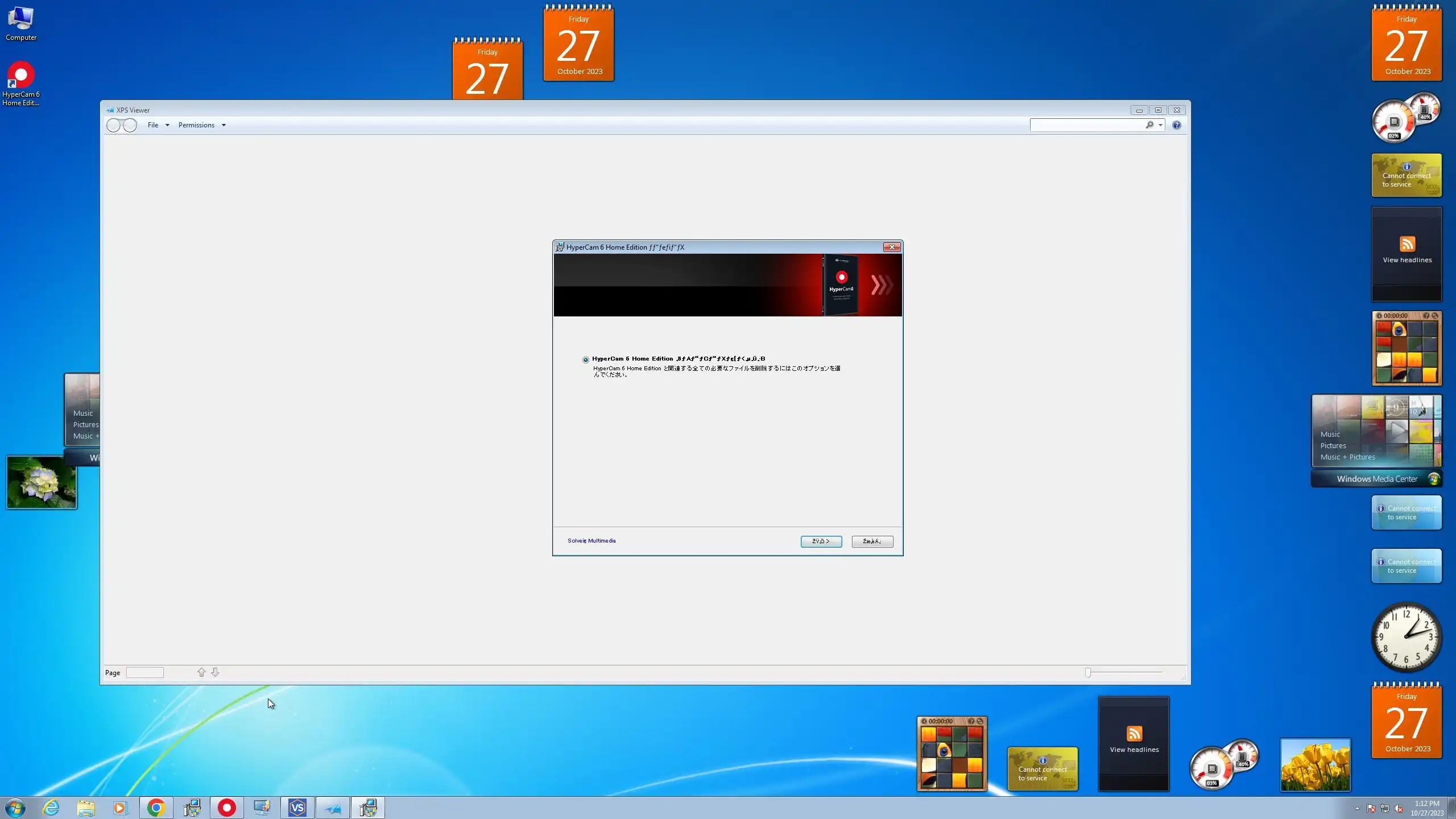Open the Permissions menu

[x=196, y=125]
